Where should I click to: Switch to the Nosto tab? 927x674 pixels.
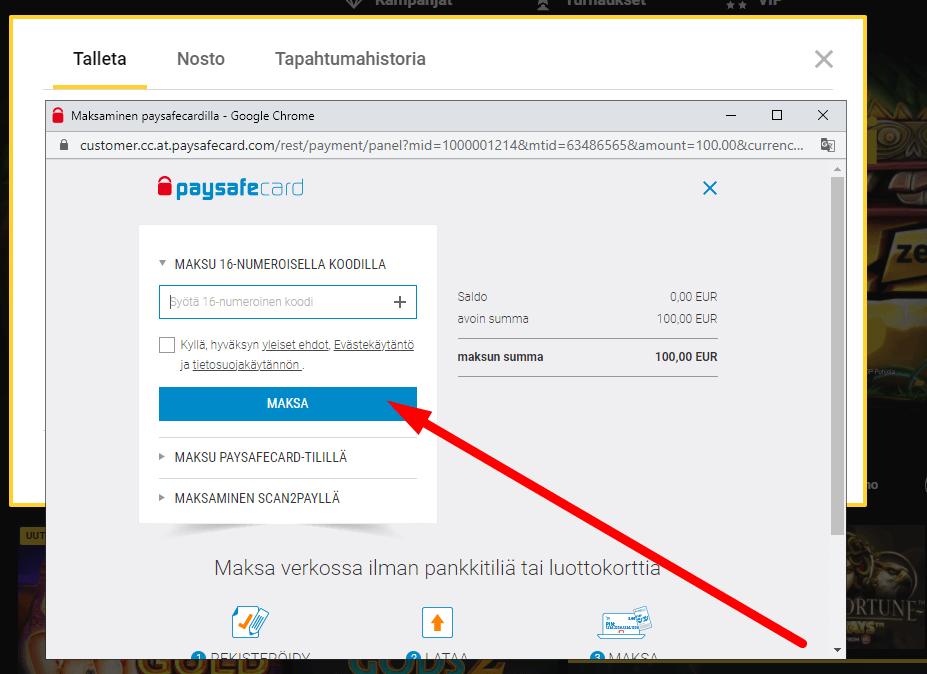coord(200,59)
